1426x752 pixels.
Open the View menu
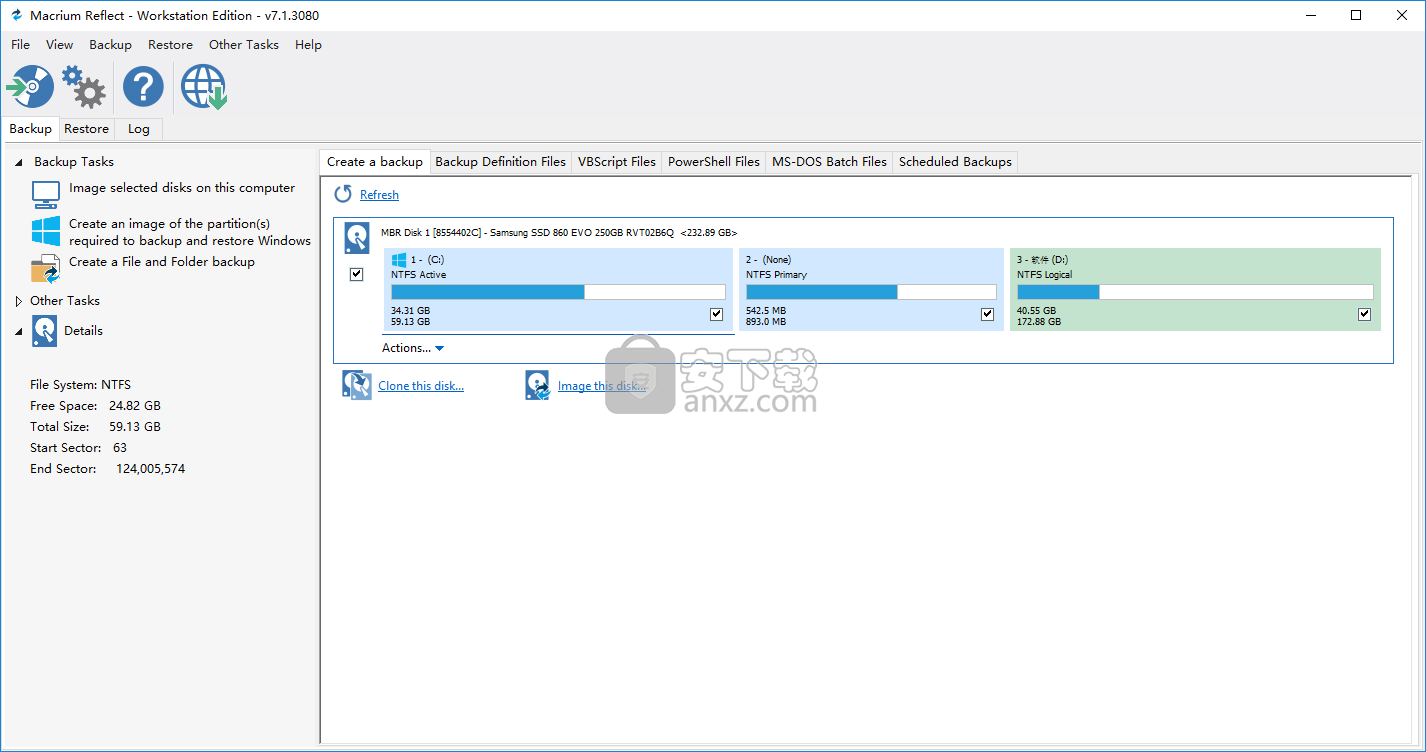[x=60, y=44]
